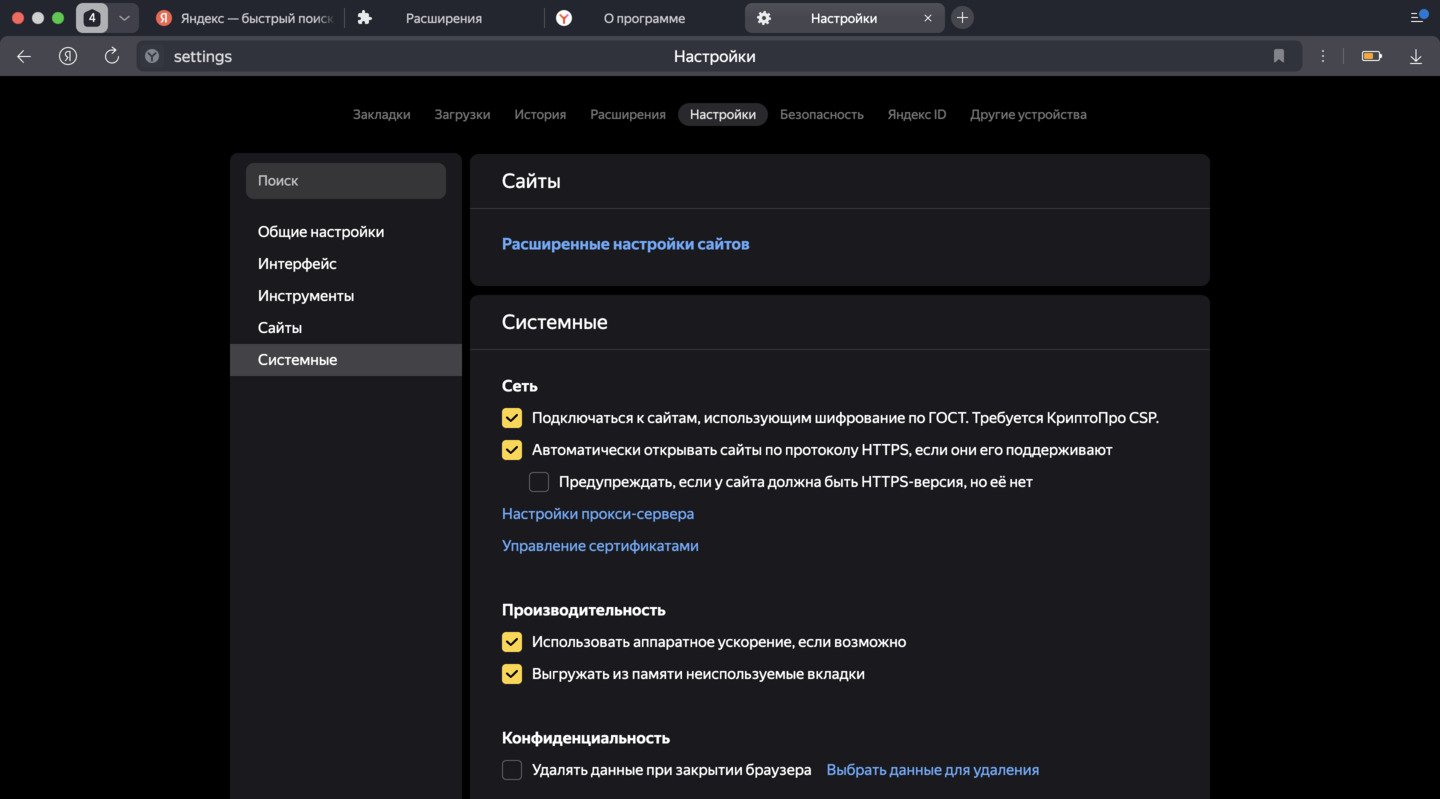Viewport: 1440px width, 799px height.
Task: Open downloads via the arrow icon
Action: pos(1416,57)
